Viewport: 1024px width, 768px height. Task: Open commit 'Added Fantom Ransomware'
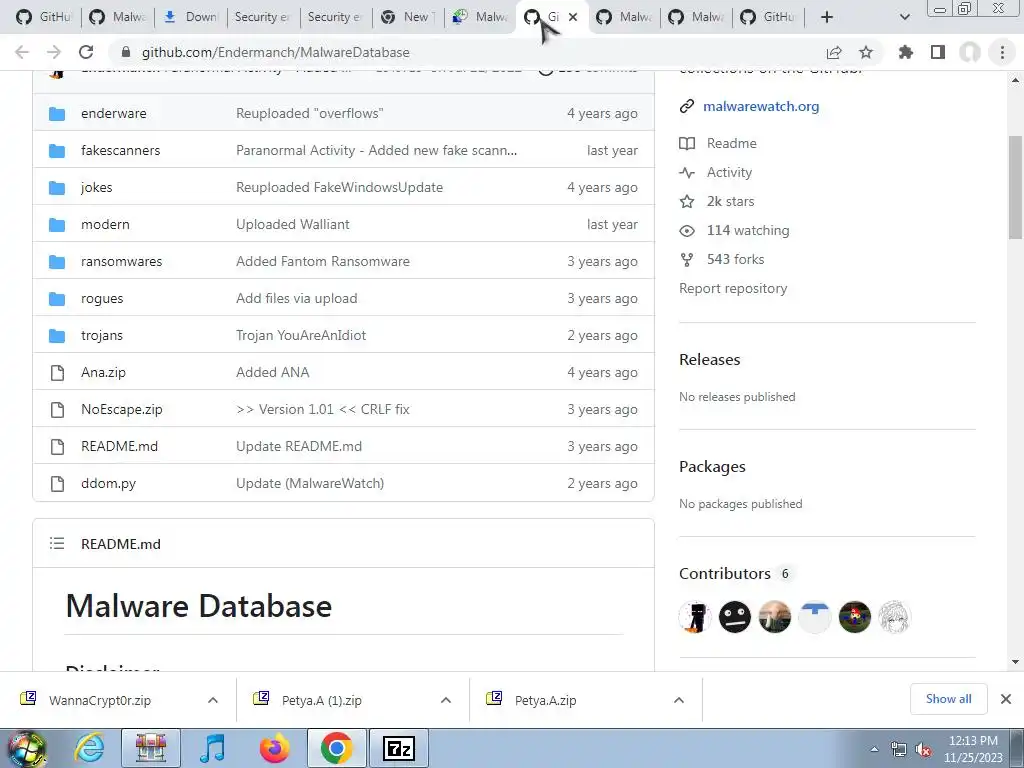[323, 261]
